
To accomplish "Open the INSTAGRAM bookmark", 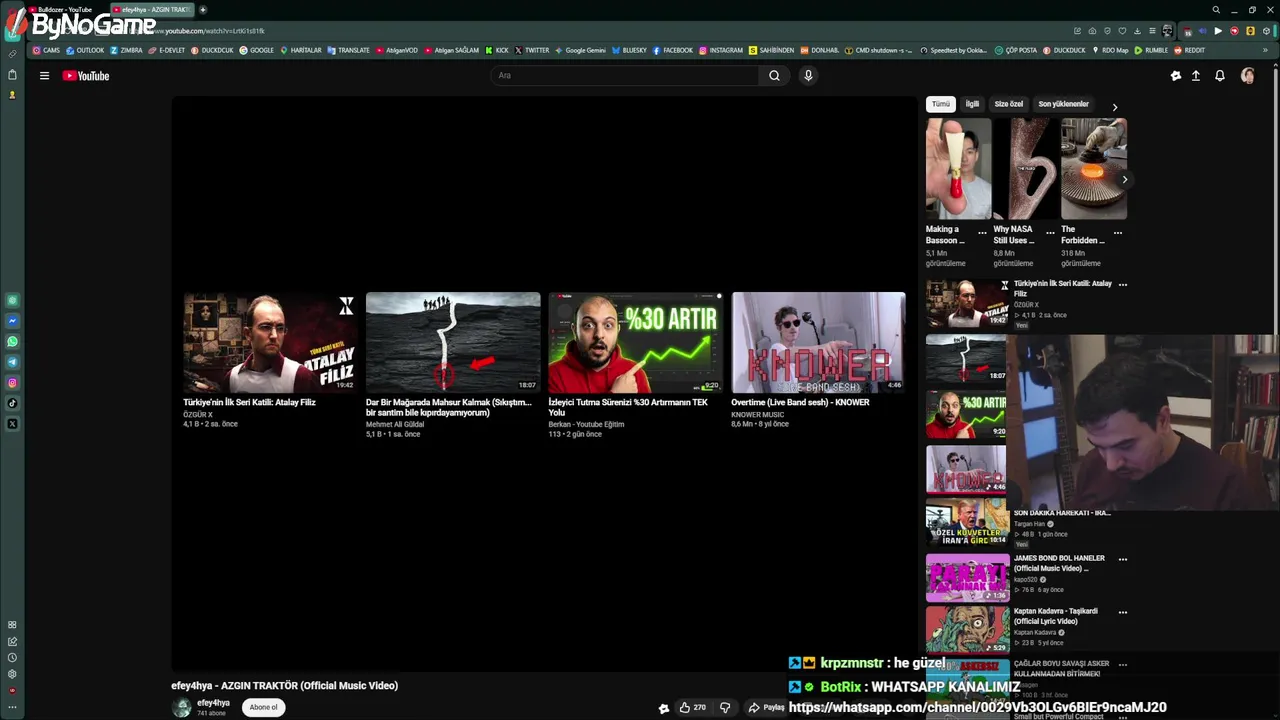I will click(721, 50).
